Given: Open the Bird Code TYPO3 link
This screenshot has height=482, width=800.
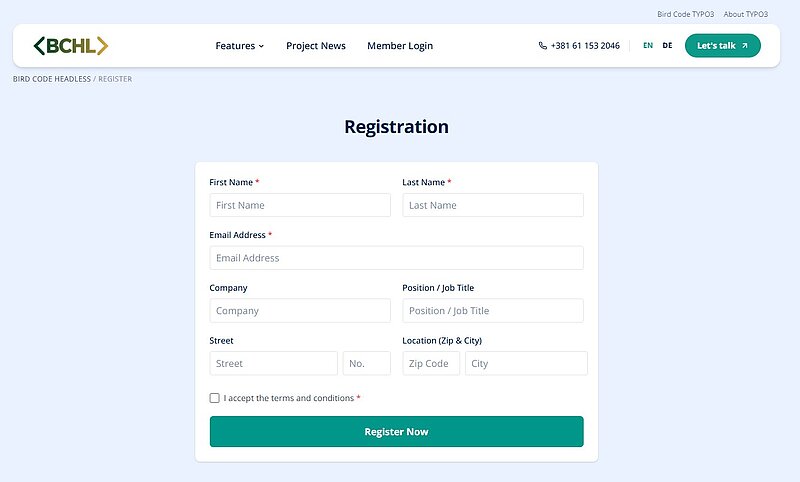Looking at the screenshot, I should [683, 14].
